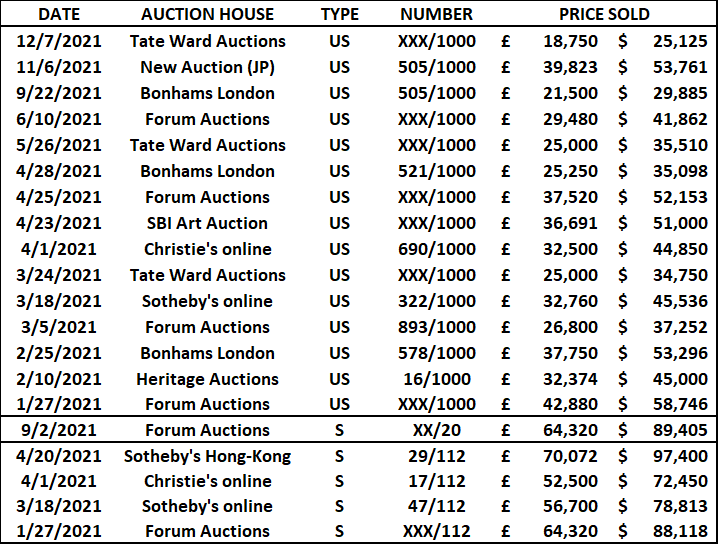
Task: Select the 893/1000 number cell
Action: point(437,327)
